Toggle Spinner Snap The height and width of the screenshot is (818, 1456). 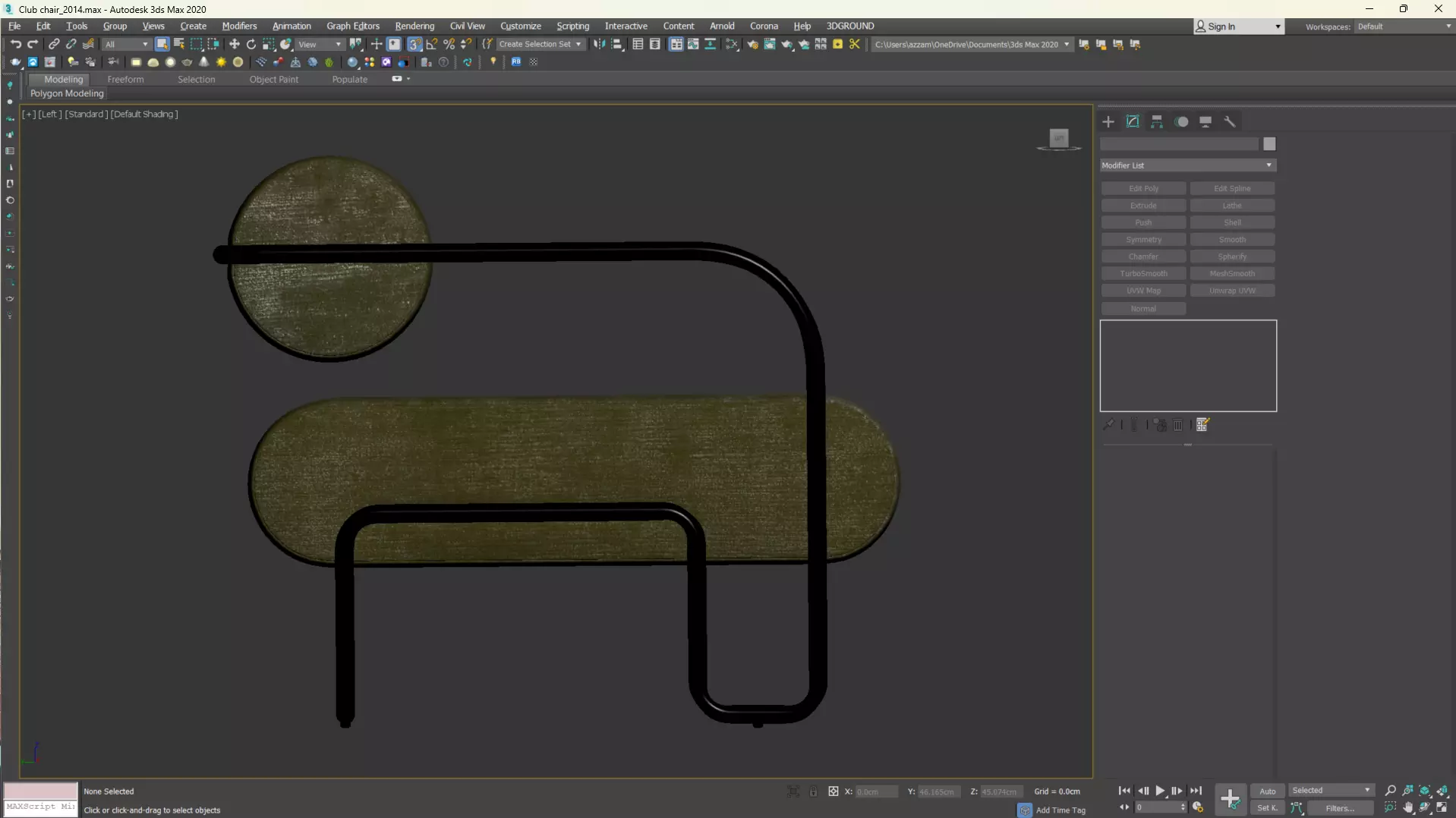(467, 44)
